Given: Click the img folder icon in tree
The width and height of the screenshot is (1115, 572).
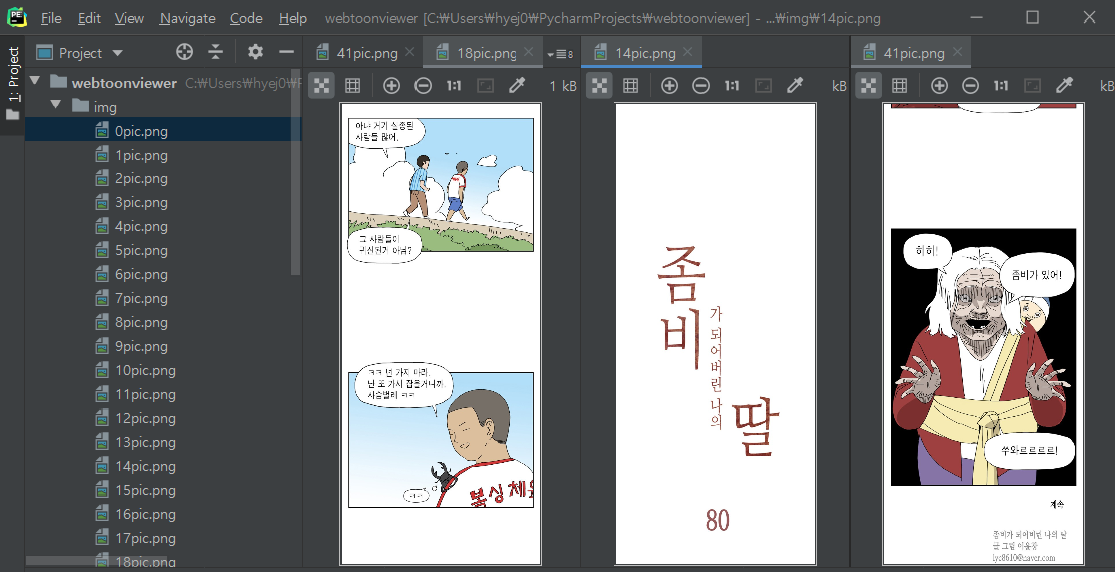Looking at the screenshot, I should [80, 106].
